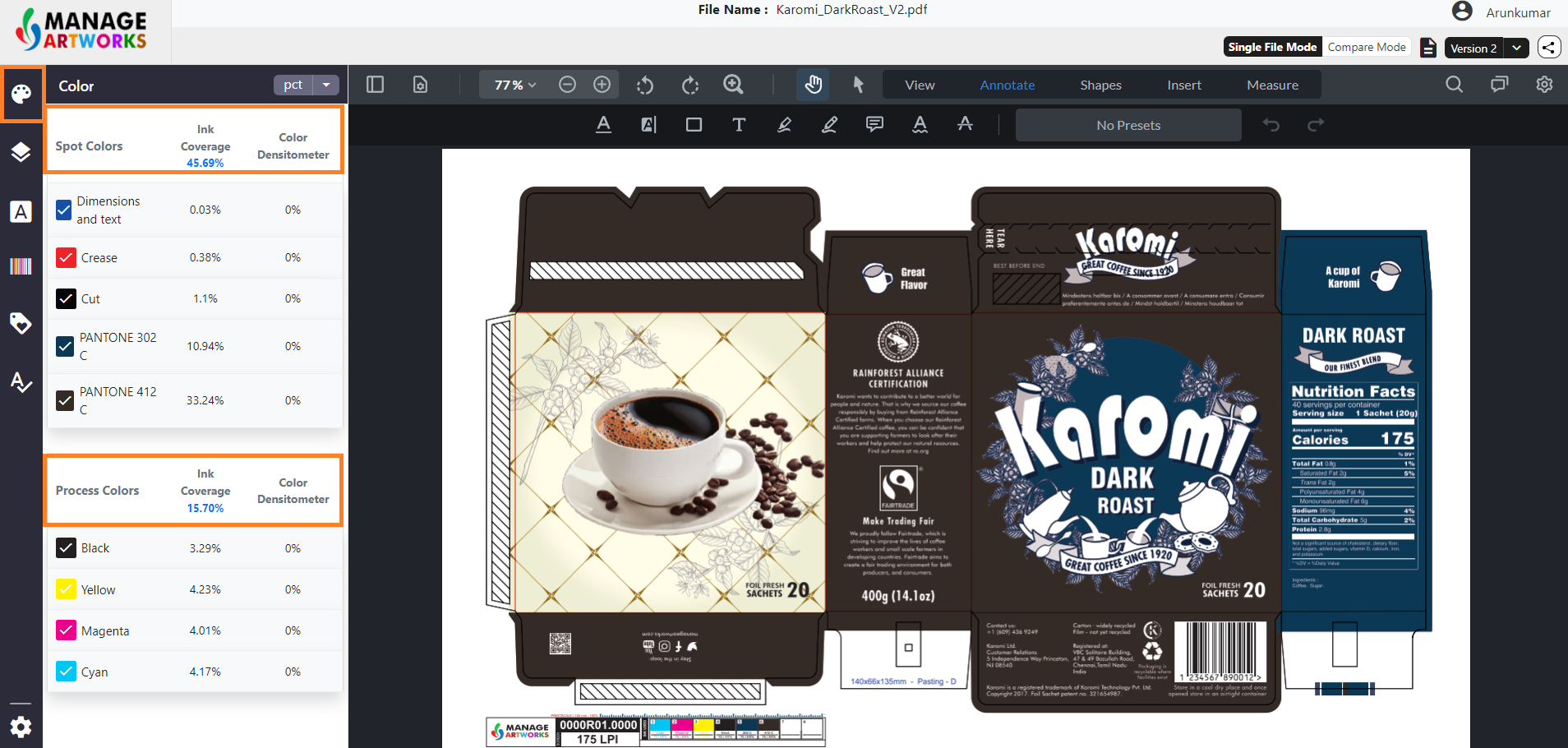Click the pct unit button
This screenshot has width=1568, height=748.
[293, 85]
